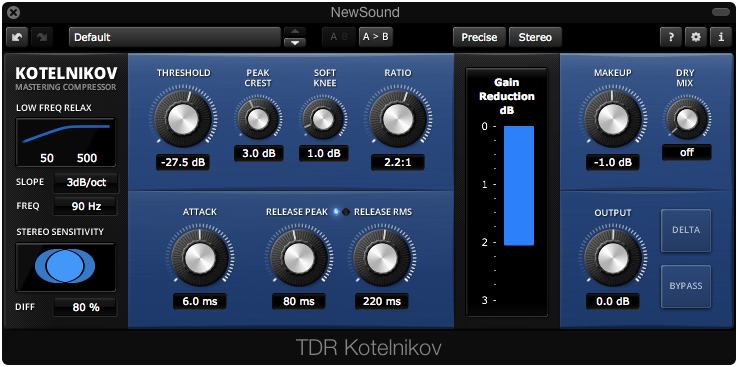Toggle the dark Release RMS LED
This screenshot has width=738, height=367.
tap(346, 212)
